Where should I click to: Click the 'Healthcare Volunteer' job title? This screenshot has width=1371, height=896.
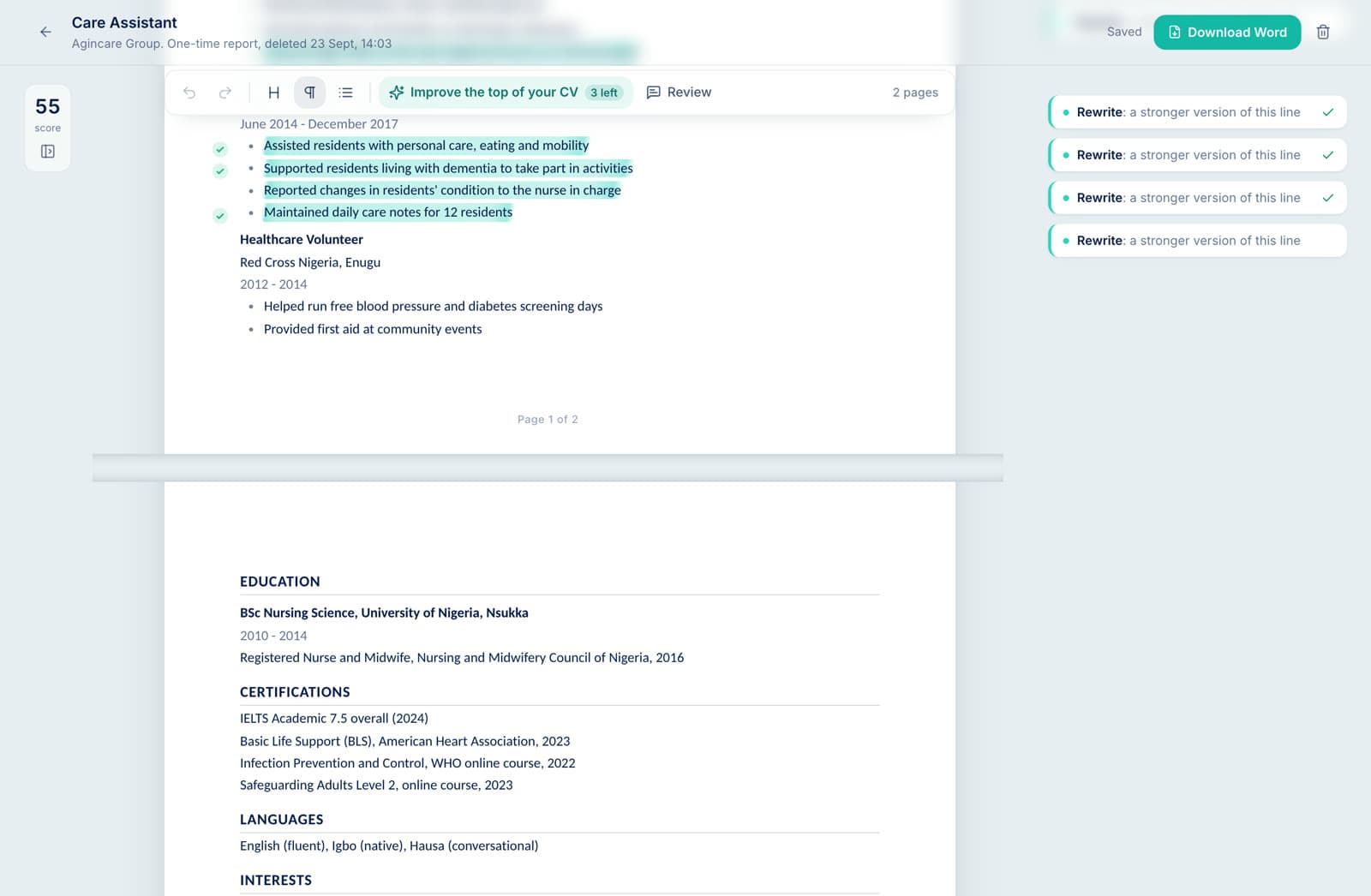click(302, 240)
